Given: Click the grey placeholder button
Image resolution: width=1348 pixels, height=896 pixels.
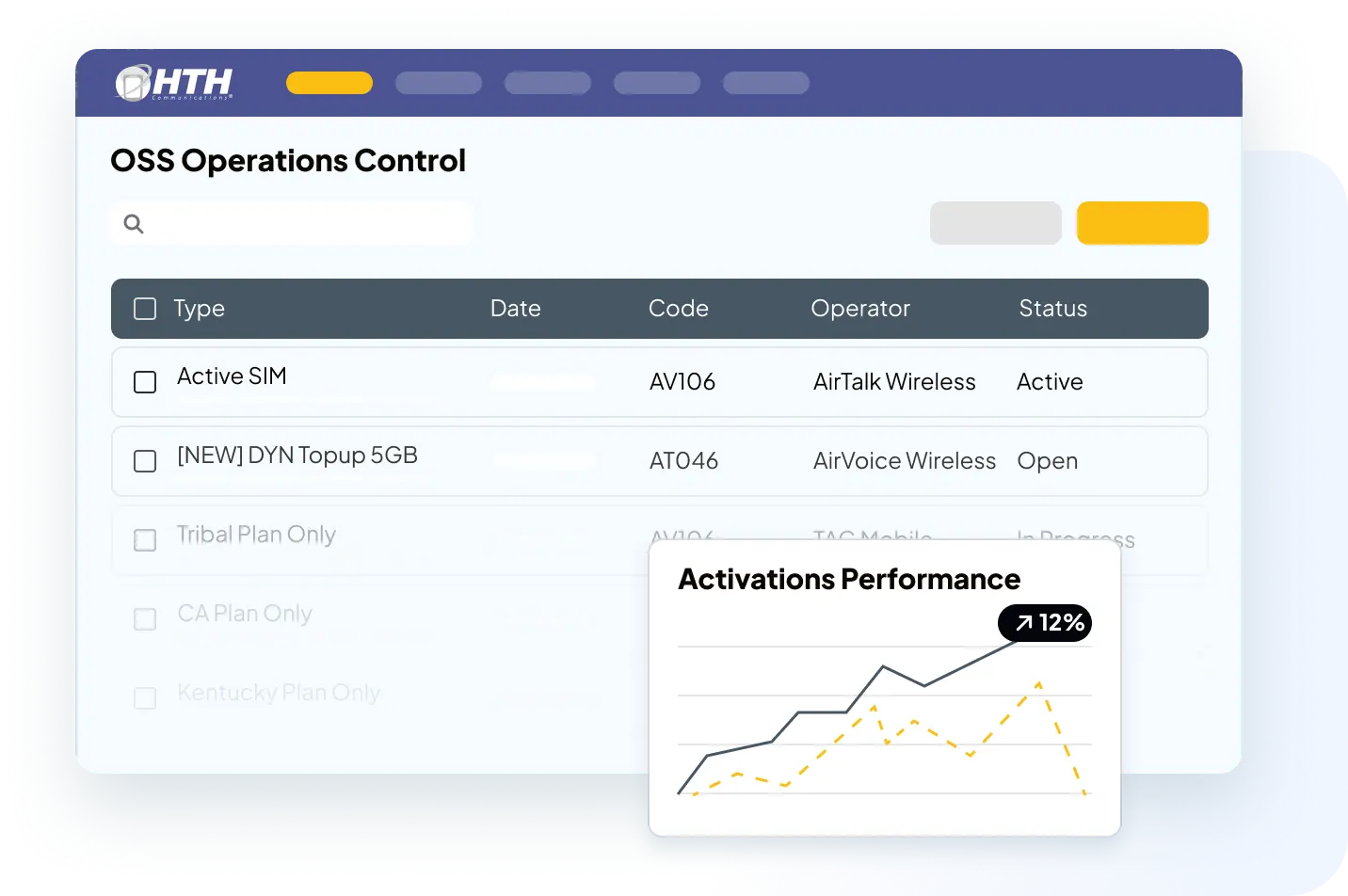Looking at the screenshot, I should (x=996, y=223).
